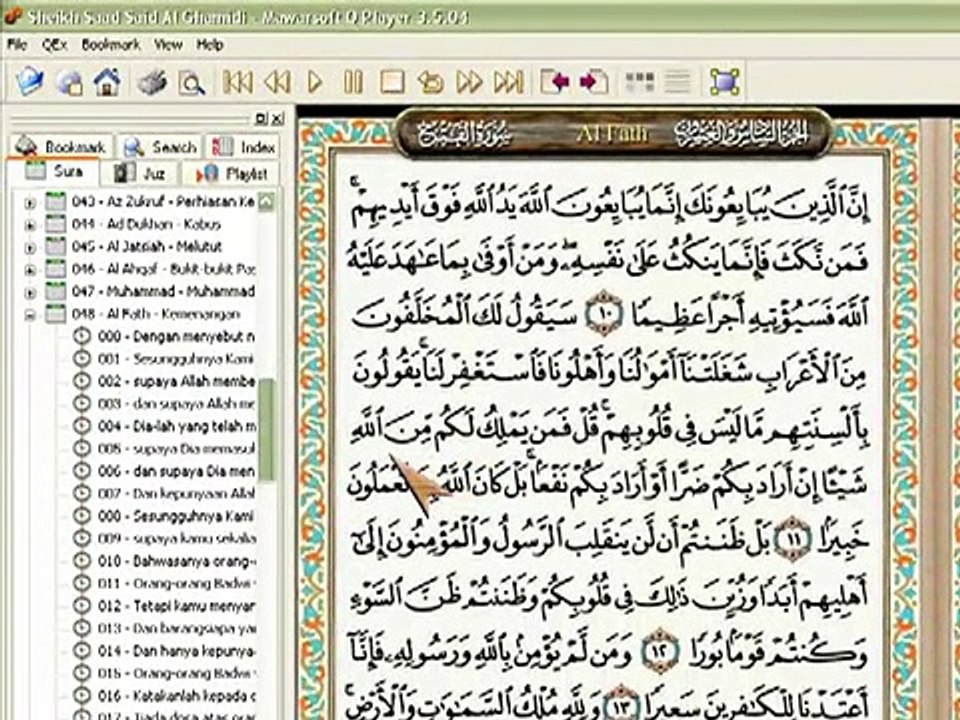Select verse 006 - dan supaya Dia
The height and width of the screenshot is (720, 960).
pyautogui.click(x=176, y=471)
